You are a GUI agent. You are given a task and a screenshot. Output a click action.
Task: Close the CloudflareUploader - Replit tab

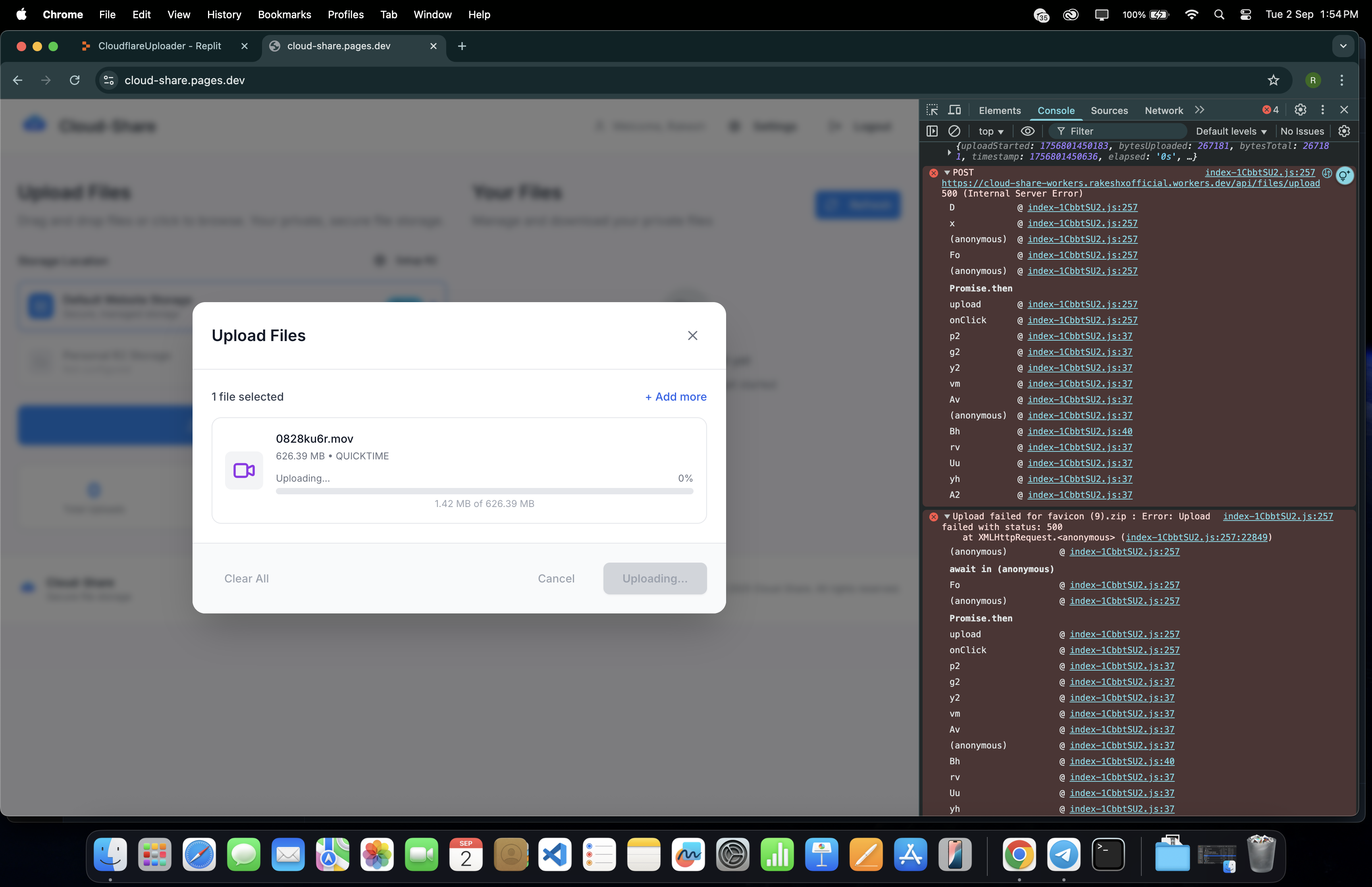coord(245,46)
